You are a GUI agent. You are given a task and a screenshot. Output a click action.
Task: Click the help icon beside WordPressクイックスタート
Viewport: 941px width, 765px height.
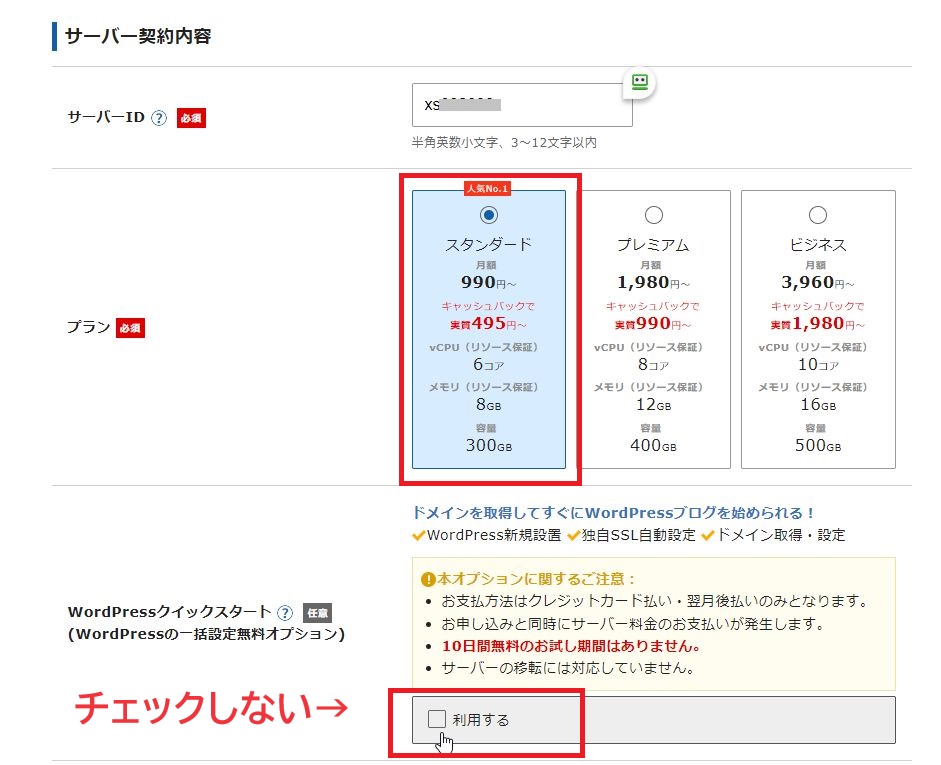pos(285,613)
